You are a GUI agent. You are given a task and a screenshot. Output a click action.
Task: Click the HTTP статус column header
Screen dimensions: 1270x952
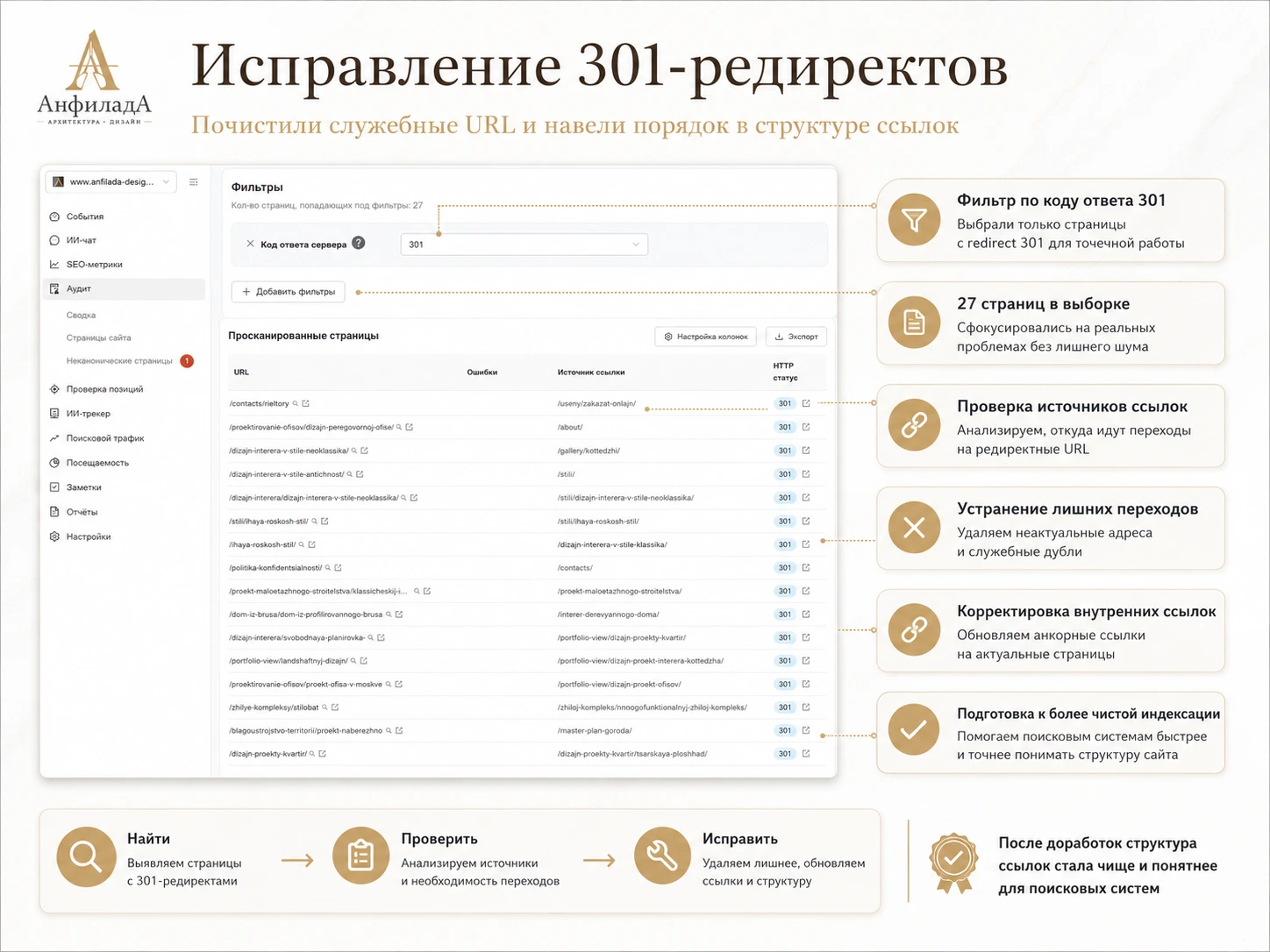tap(785, 372)
